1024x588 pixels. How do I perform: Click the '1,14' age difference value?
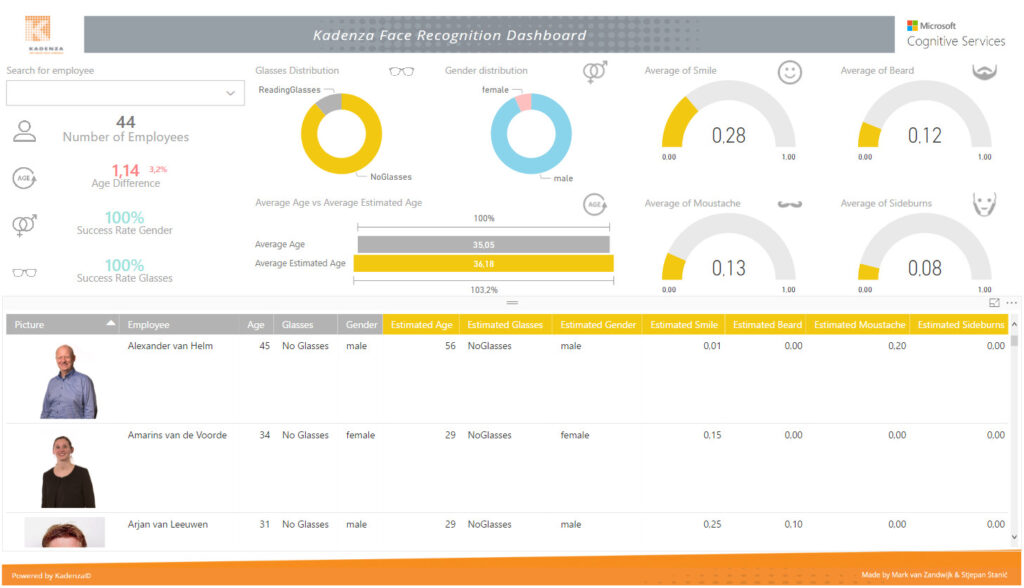pos(125,171)
